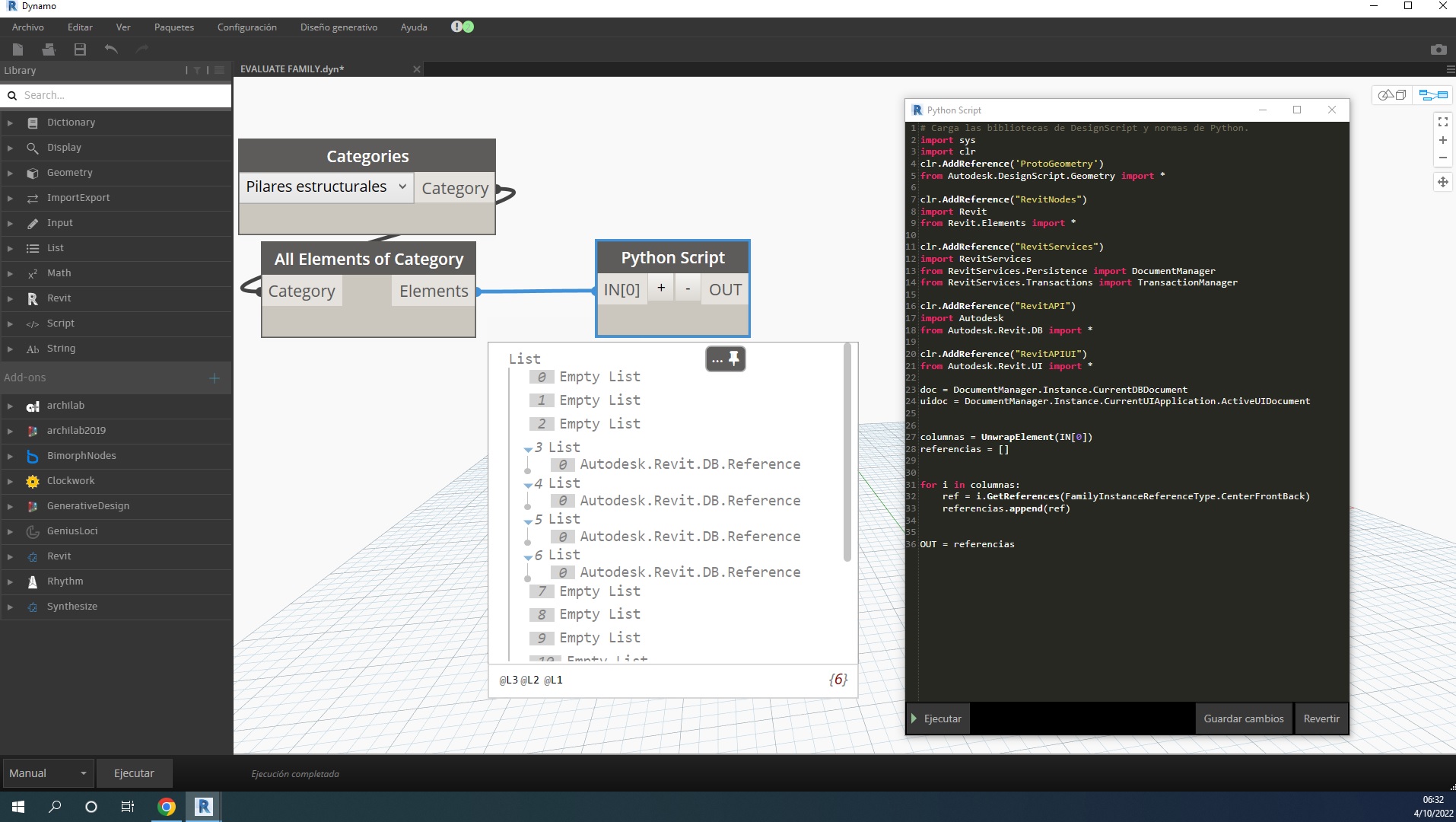
Task: Expand the Input library category
Action: click(10, 223)
